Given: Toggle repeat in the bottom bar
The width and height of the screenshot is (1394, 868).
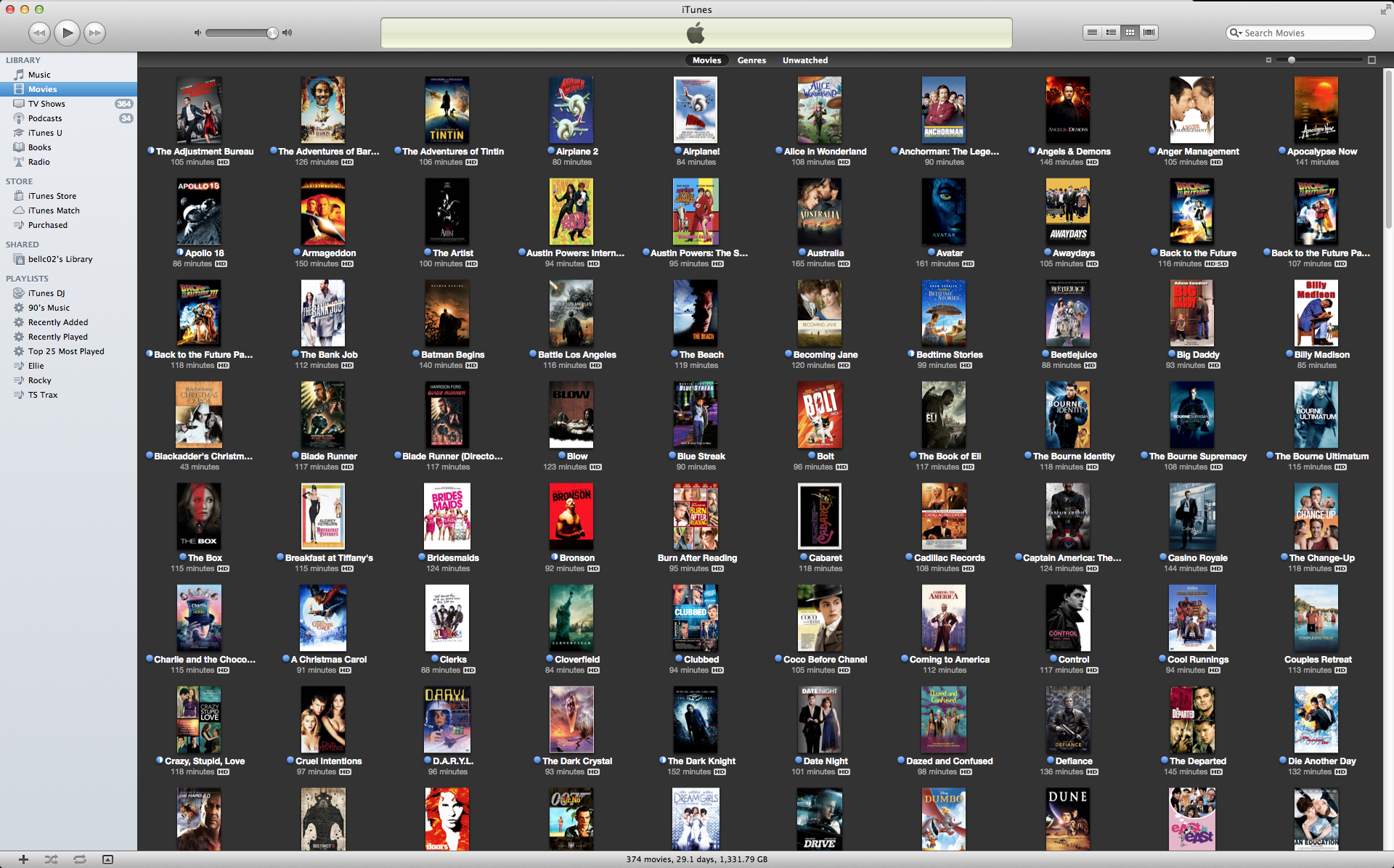Looking at the screenshot, I should (x=79, y=859).
